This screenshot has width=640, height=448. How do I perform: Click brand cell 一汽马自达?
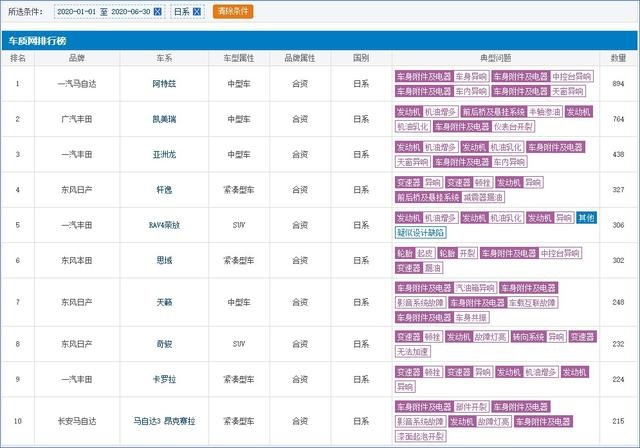(77, 84)
